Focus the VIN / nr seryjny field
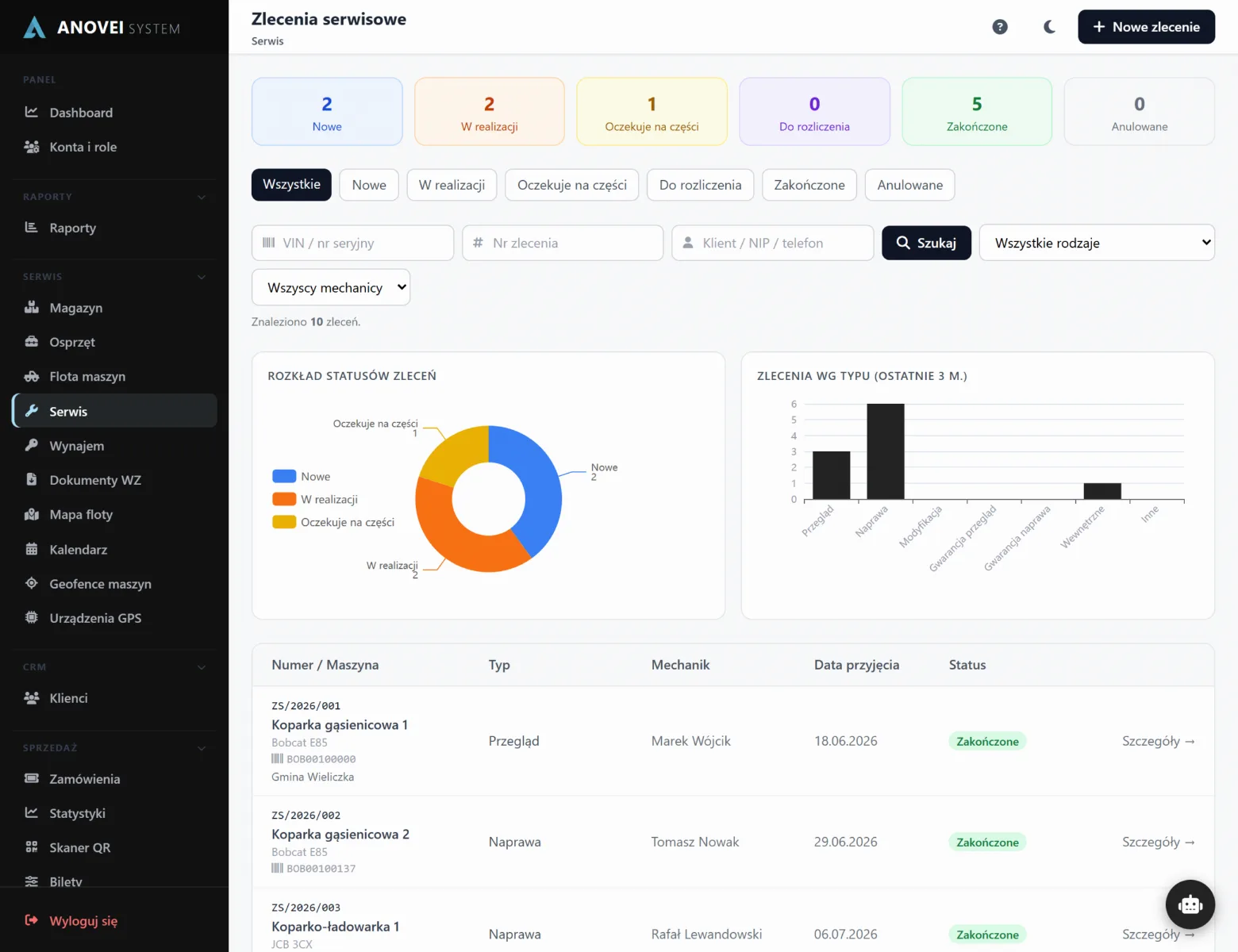The height and width of the screenshot is (952, 1238). (x=352, y=243)
